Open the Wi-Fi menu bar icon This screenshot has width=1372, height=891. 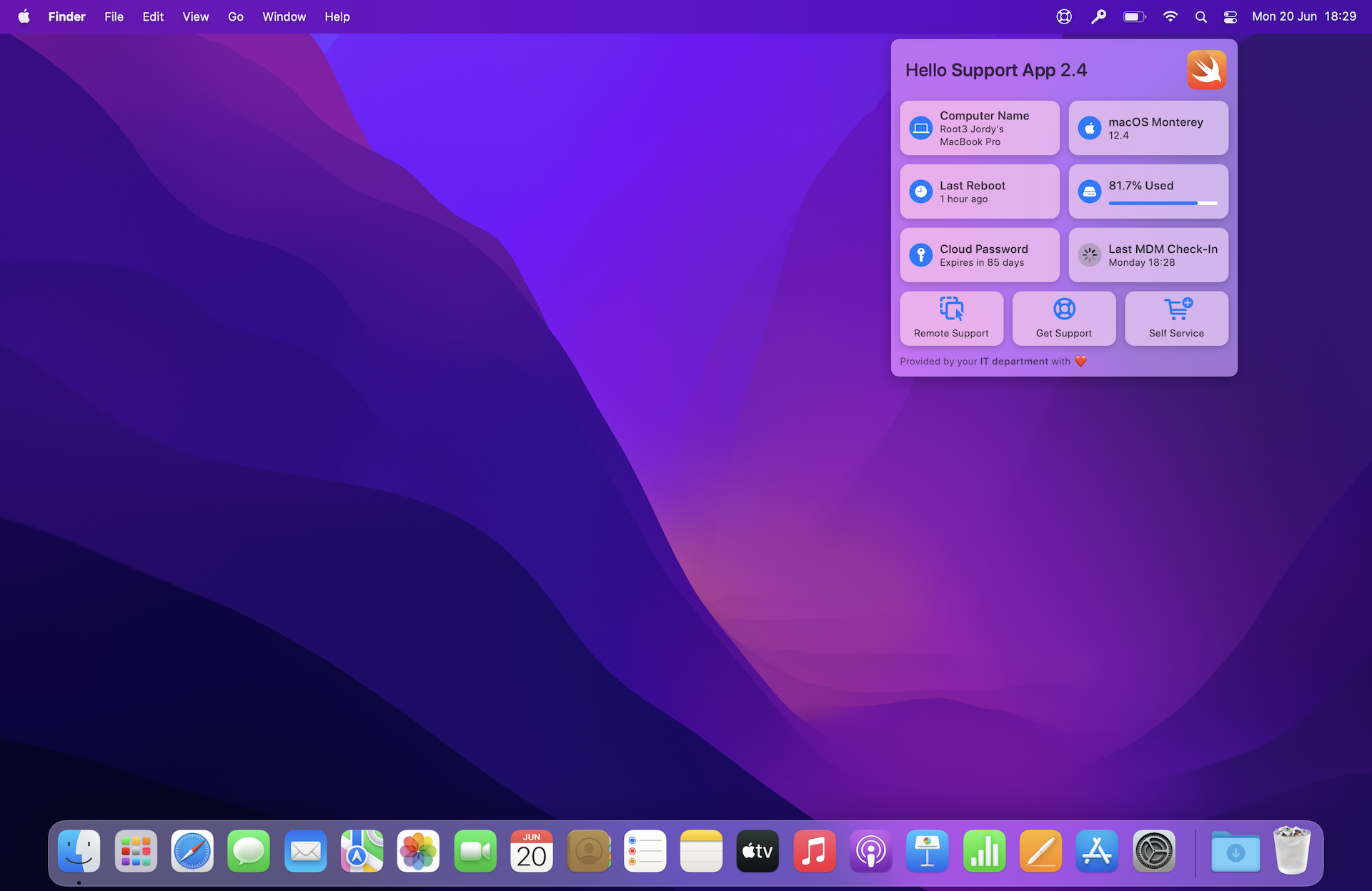pyautogui.click(x=1170, y=16)
